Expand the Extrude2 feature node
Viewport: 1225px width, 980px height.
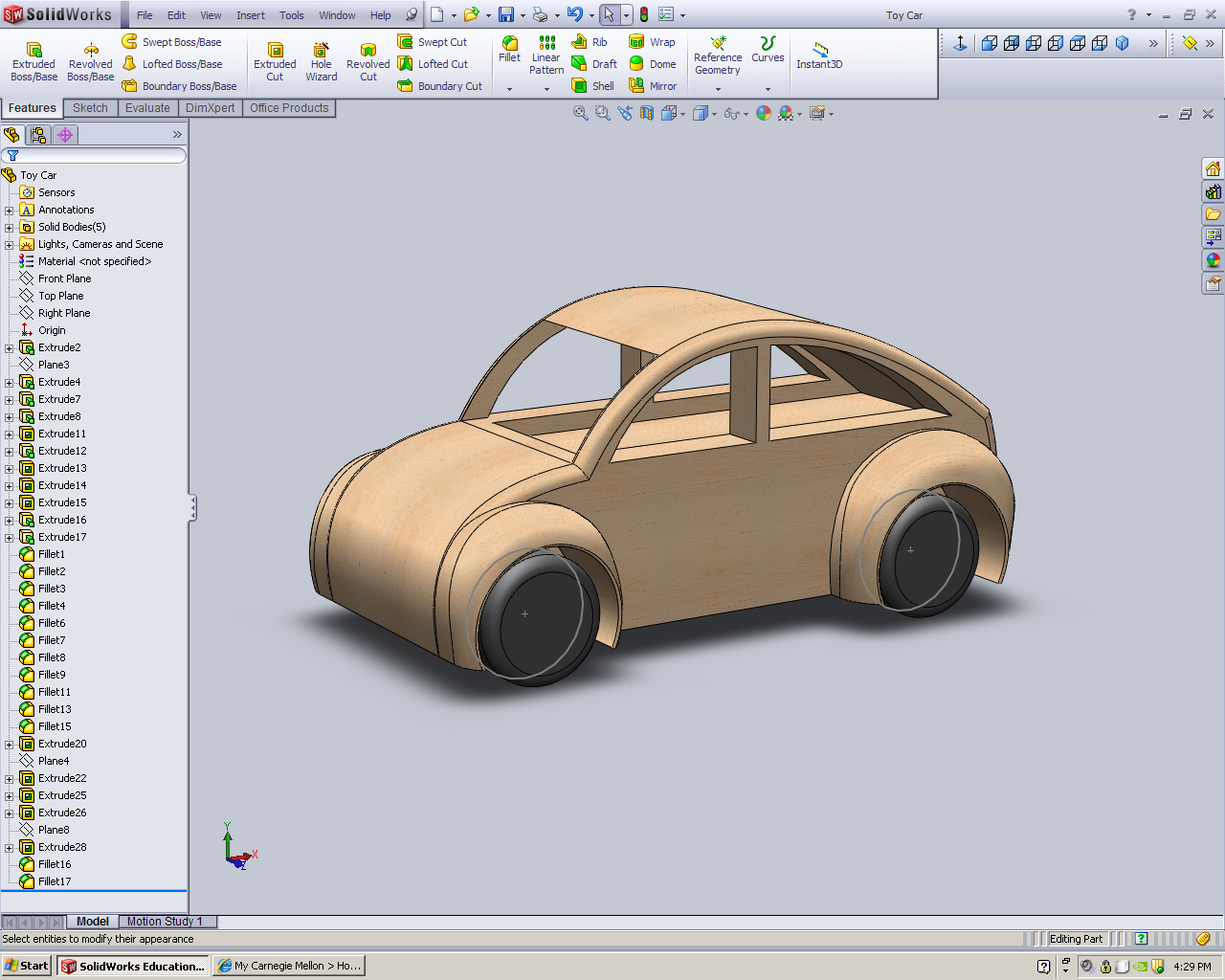(x=10, y=347)
